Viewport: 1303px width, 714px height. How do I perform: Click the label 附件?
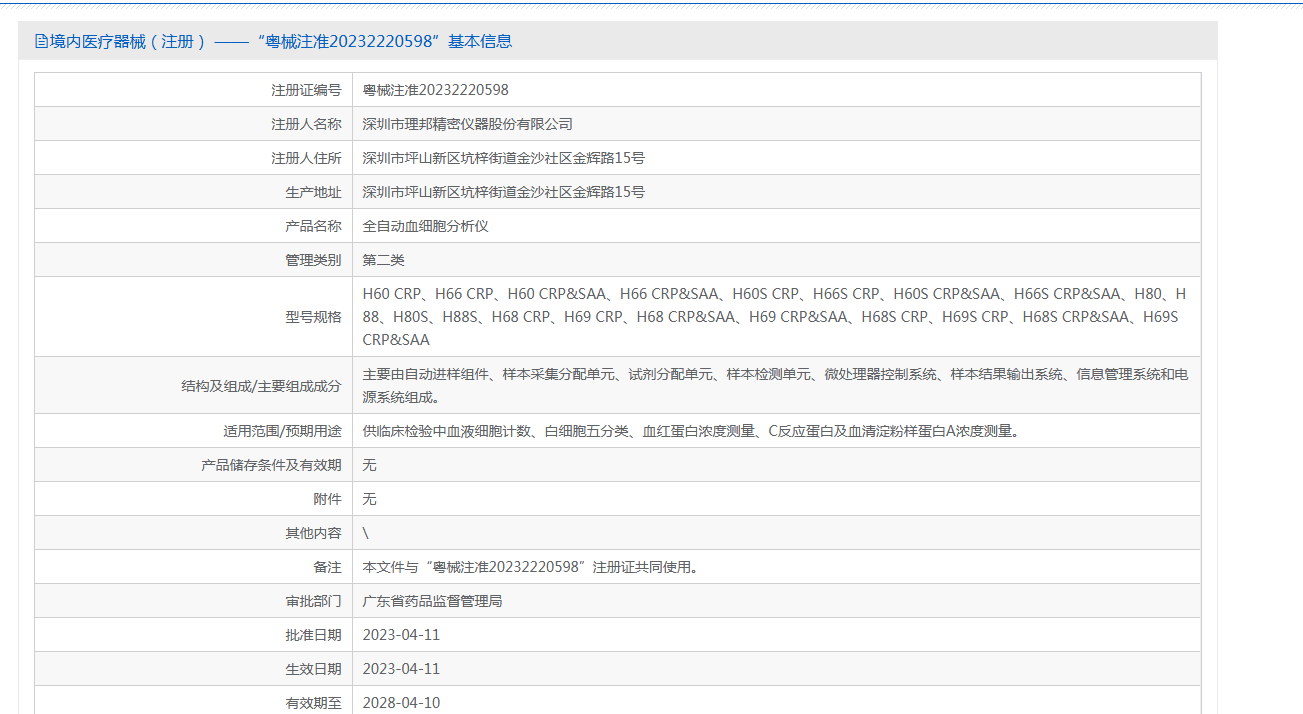click(327, 499)
